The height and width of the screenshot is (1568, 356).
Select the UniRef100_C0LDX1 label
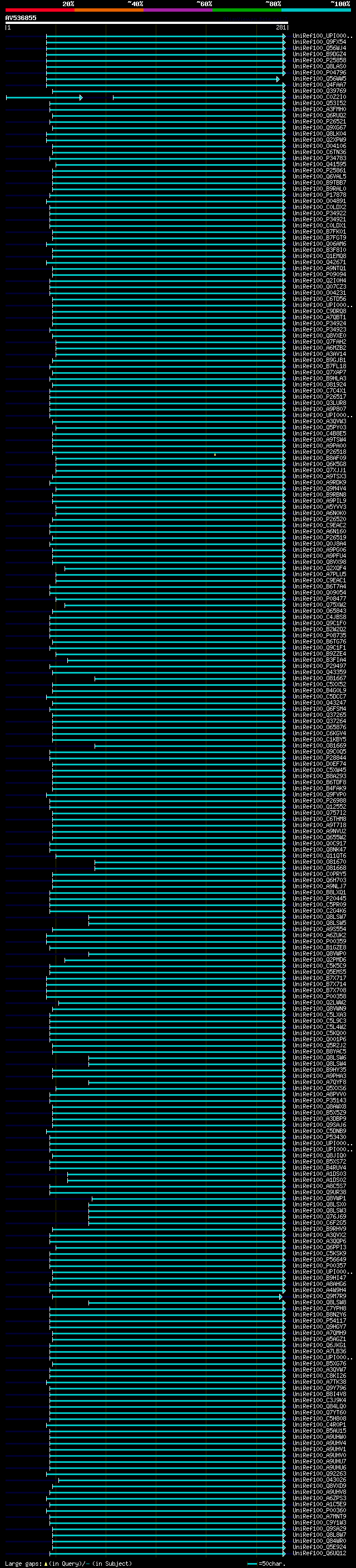point(319,226)
